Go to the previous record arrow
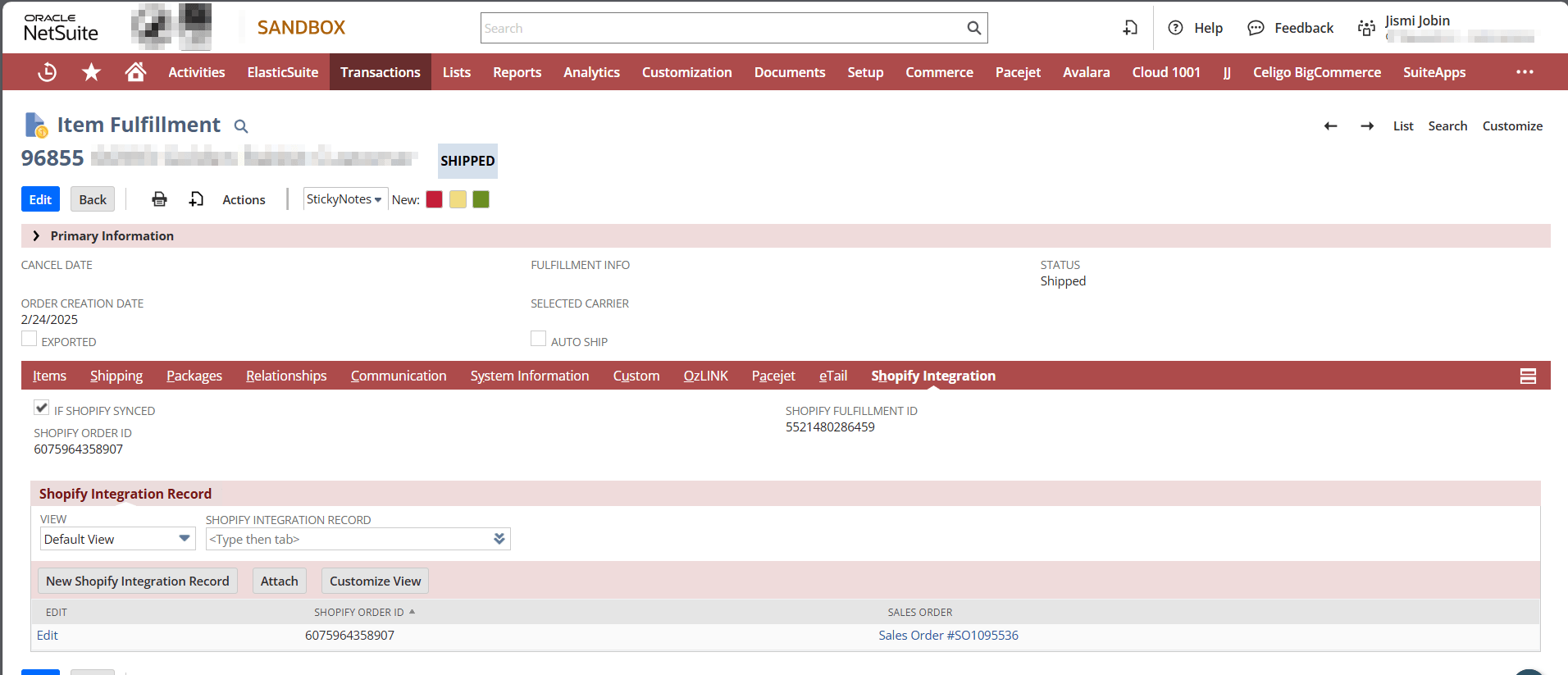 pos(1330,125)
